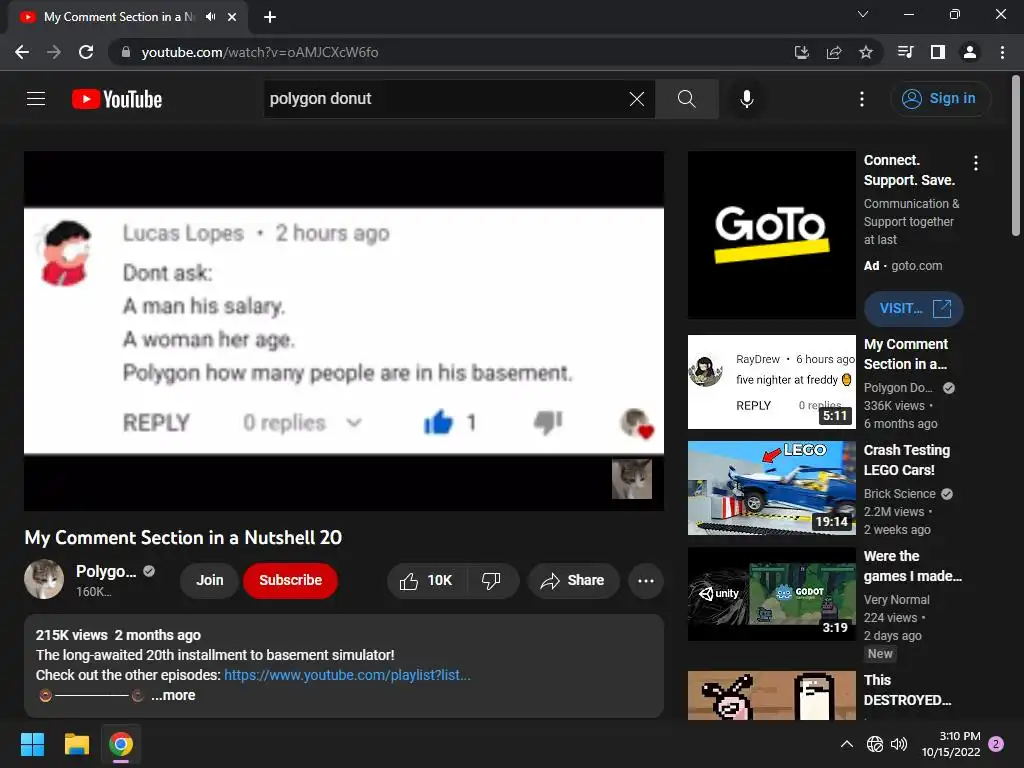Subscribe to the Polygon Donut channel
Viewport: 1024px width, 768px height.
pyautogui.click(x=291, y=581)
